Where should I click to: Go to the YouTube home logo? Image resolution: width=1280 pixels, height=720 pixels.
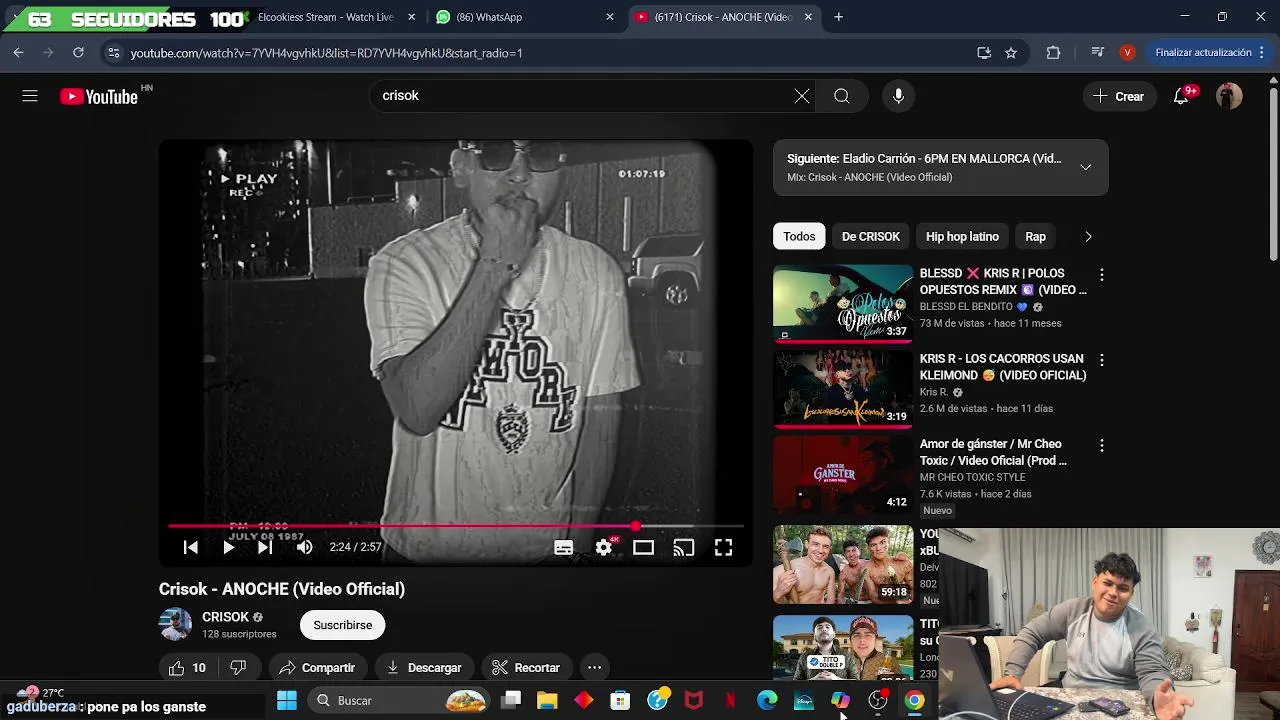tap(99, 96)
